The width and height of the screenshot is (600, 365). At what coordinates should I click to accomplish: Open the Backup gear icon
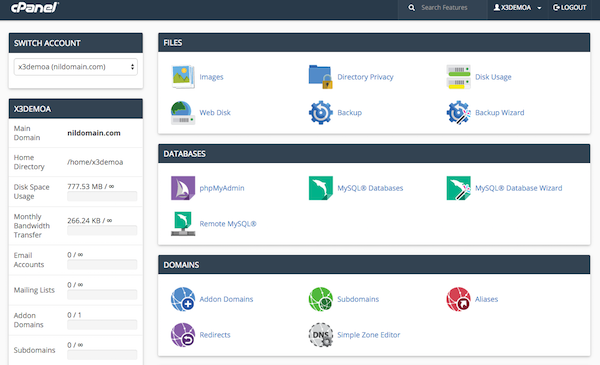click(x=321, y=112)
